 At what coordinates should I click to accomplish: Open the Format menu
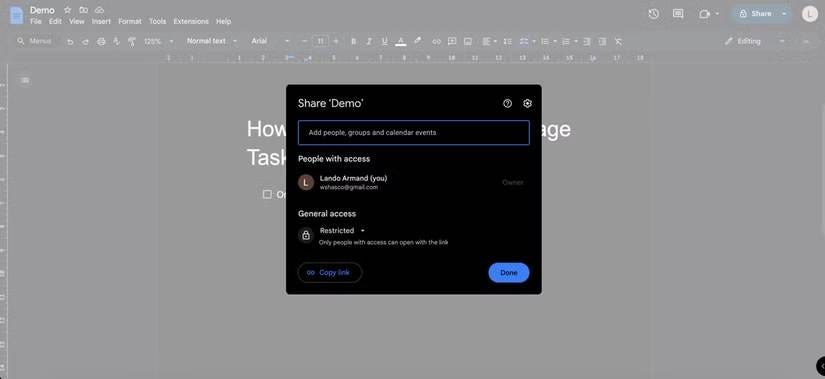(129, 22)
